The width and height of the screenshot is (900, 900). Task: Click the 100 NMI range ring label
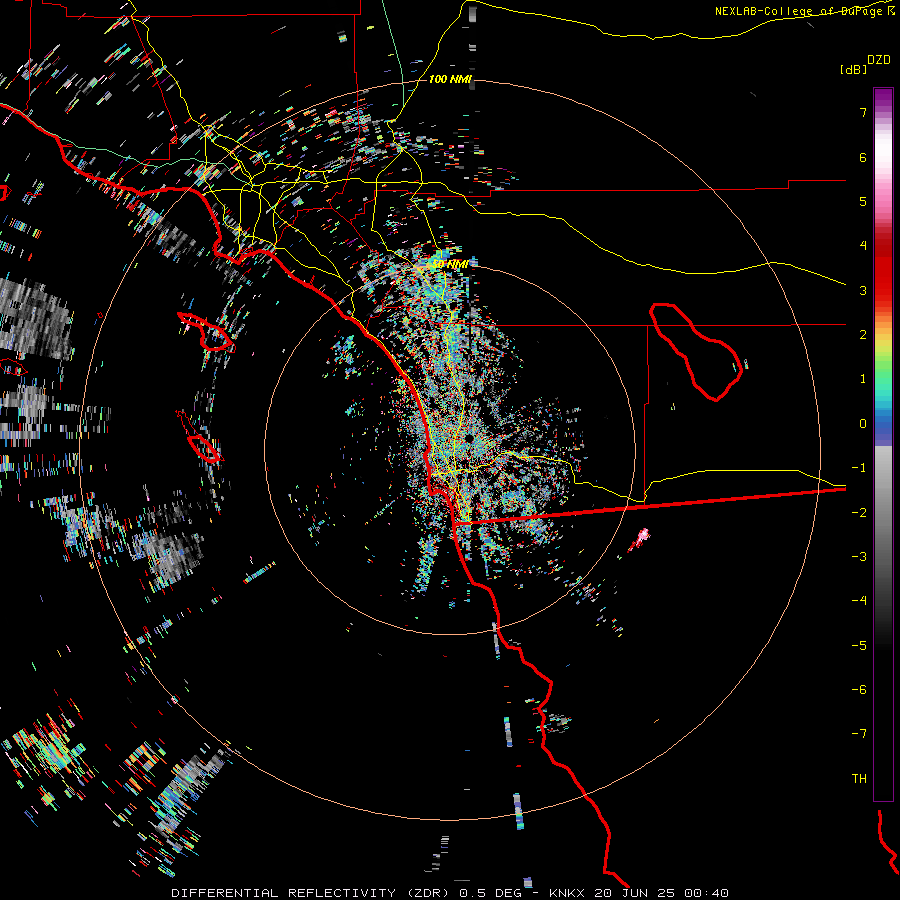click(451, 79)
